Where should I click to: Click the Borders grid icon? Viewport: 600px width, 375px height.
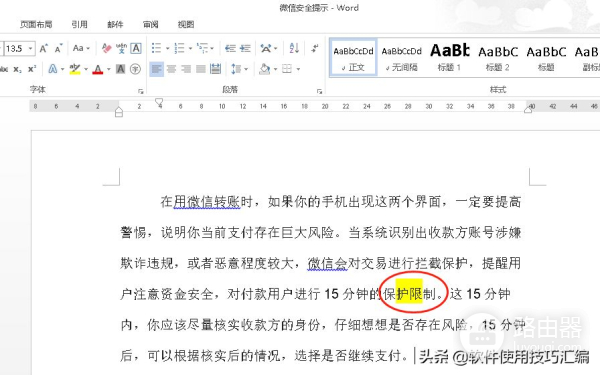[287, 69]
